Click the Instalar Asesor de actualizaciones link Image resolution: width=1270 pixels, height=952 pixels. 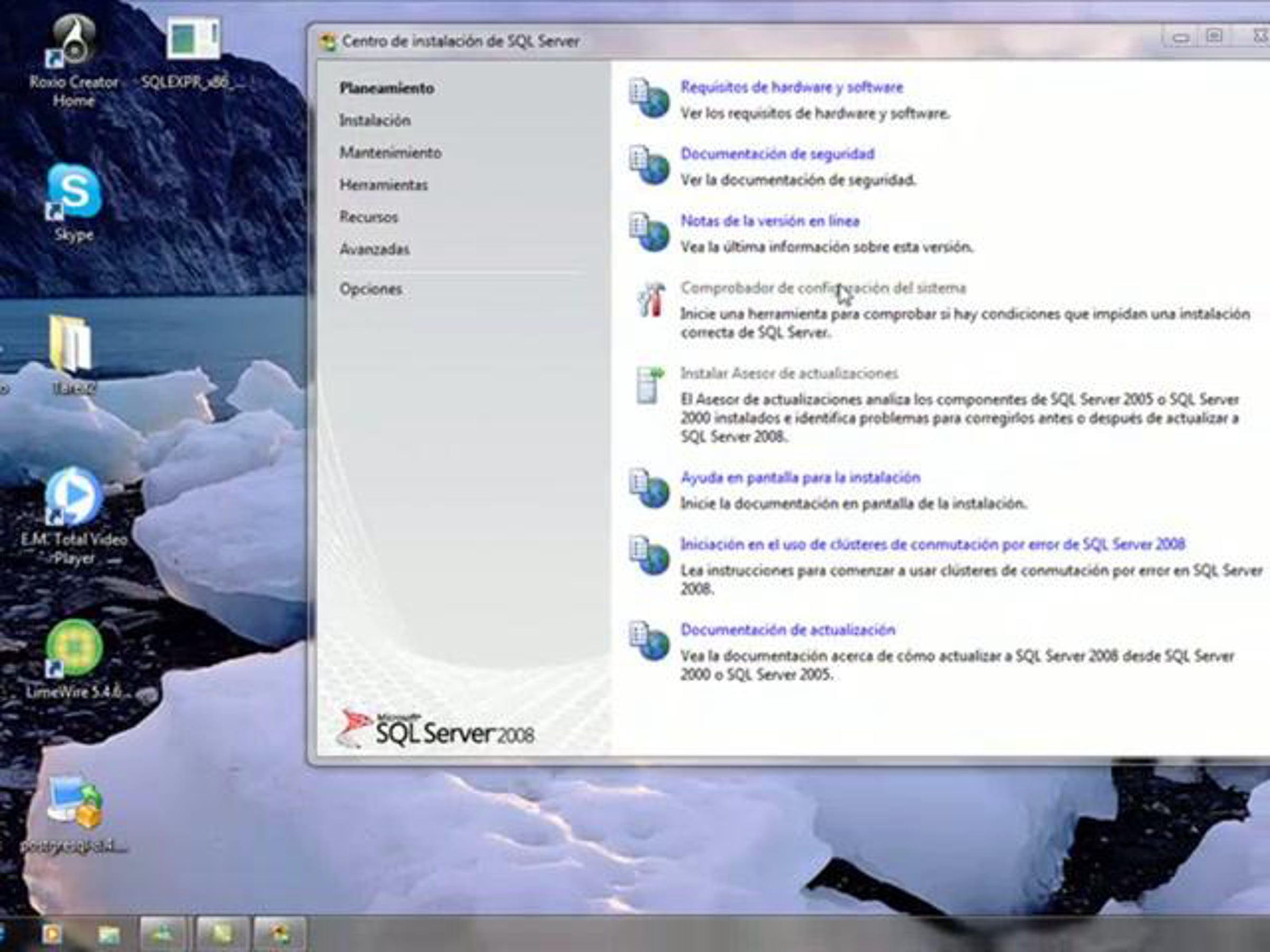click(x=790, y=373)
